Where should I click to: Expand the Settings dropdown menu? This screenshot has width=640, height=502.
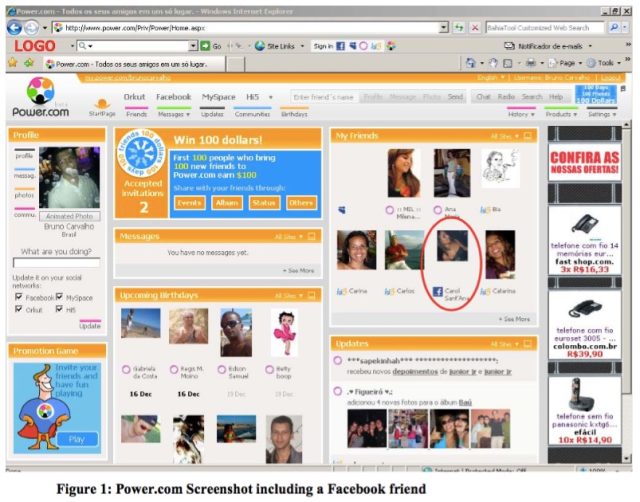[602, 115]
